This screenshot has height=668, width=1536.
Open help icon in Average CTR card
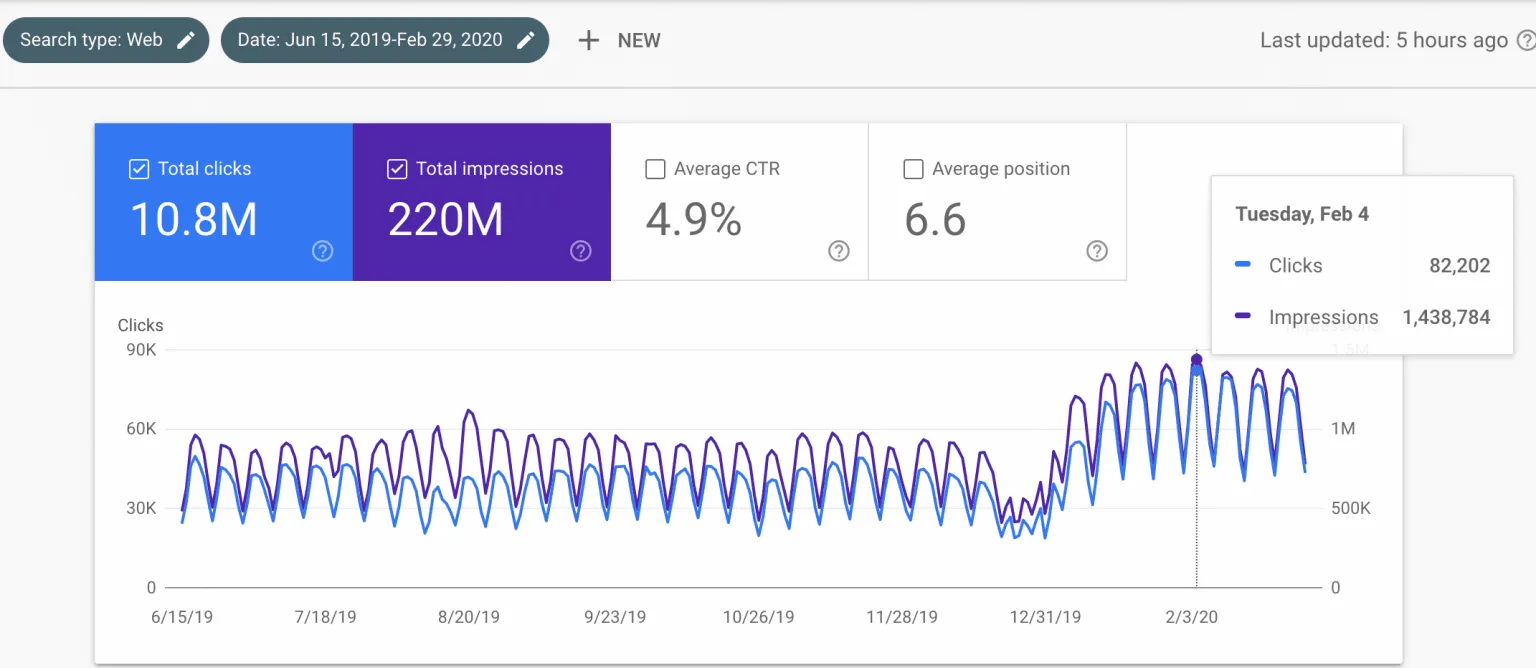pyautogui.click(x=839, y=251)
